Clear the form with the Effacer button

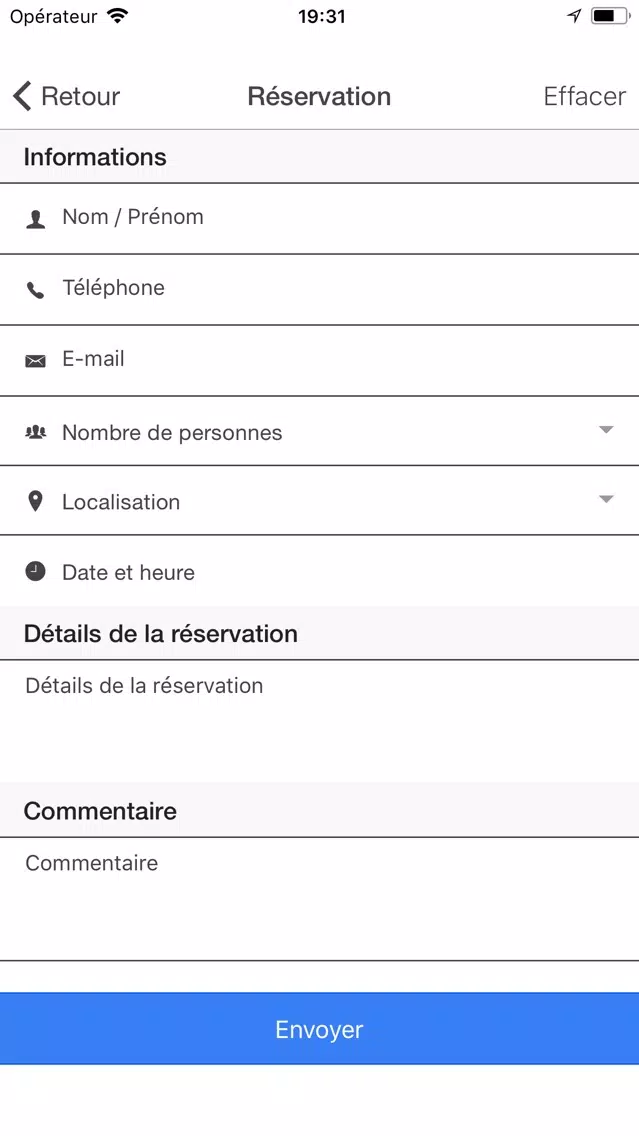point(585,96)
